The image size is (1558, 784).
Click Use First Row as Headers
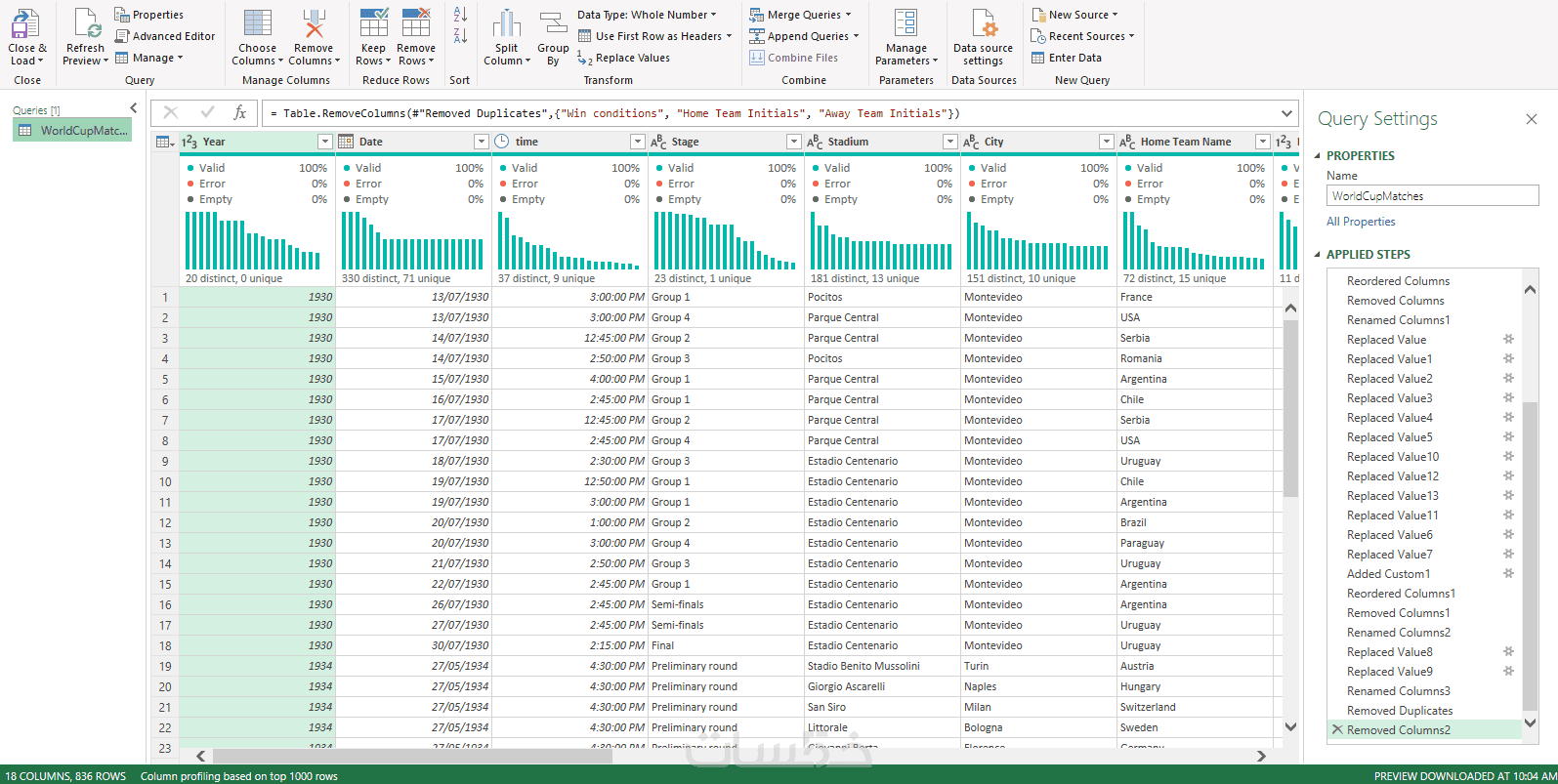[657, 36]
